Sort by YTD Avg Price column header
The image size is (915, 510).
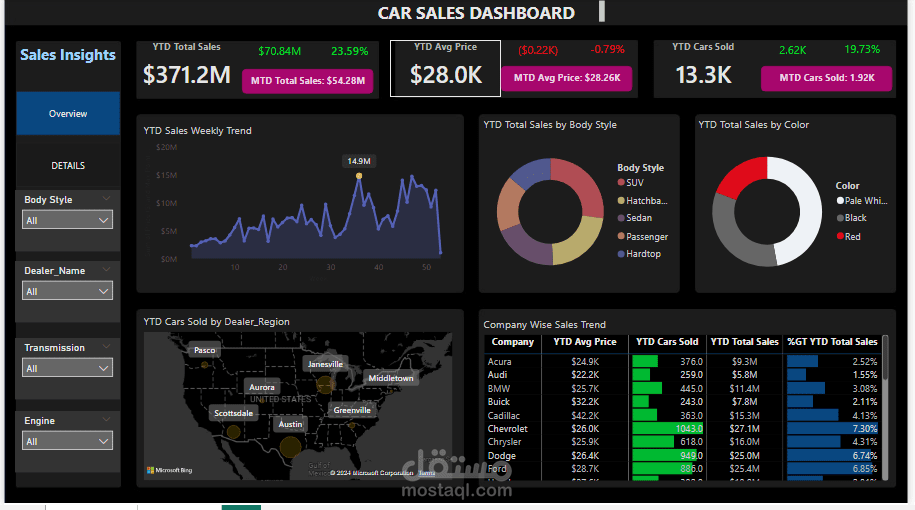pos(585,342)
